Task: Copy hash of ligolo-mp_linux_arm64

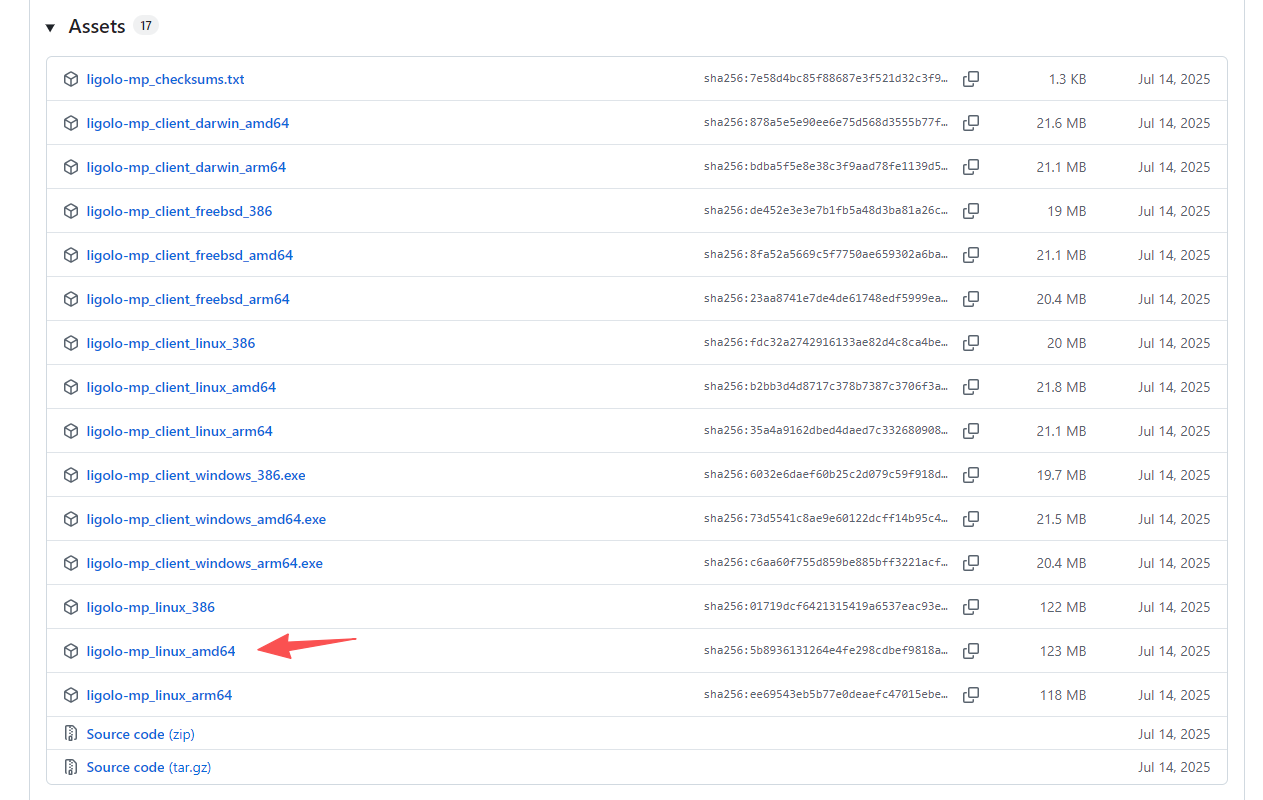Action: pyautogui.click(x=970, y=695)
